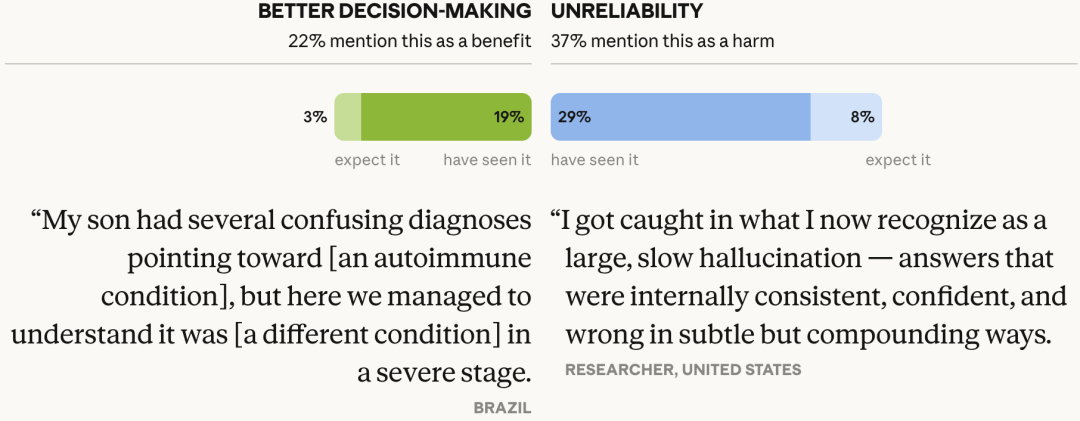Screen dimensions: 1080x421
Task: Click 'expect it' label under the blue bar
Action: click(x=898, y=160)
